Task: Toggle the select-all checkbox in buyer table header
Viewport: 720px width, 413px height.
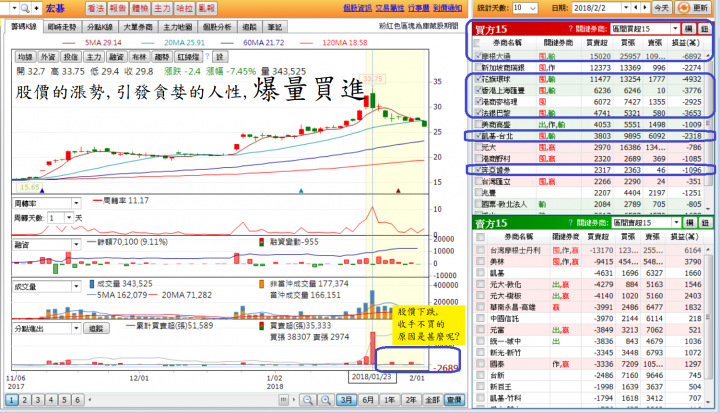Action: 477,43
